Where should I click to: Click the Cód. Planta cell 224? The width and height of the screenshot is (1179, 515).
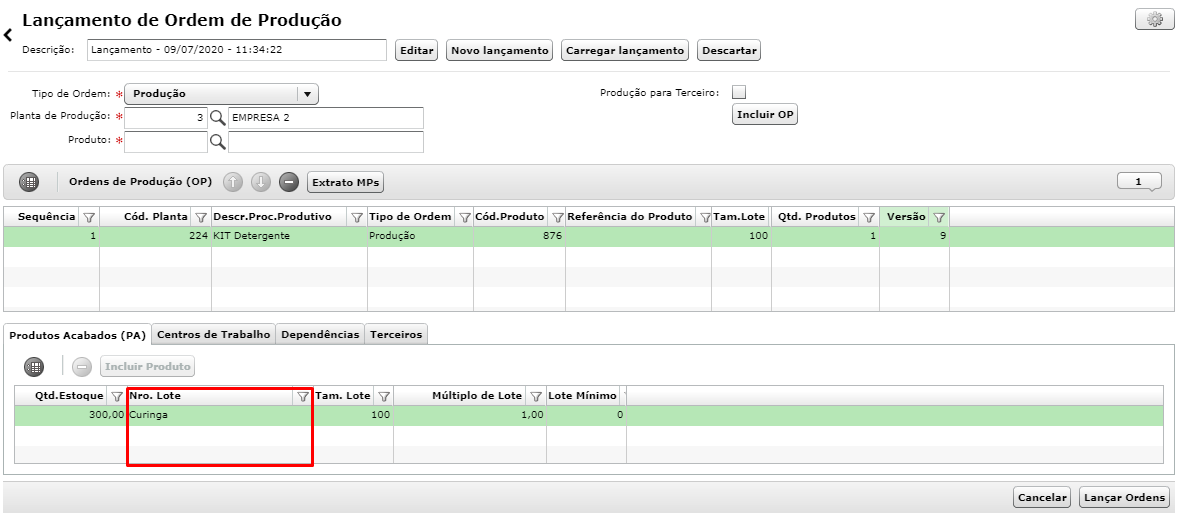[x=156, y=236]
